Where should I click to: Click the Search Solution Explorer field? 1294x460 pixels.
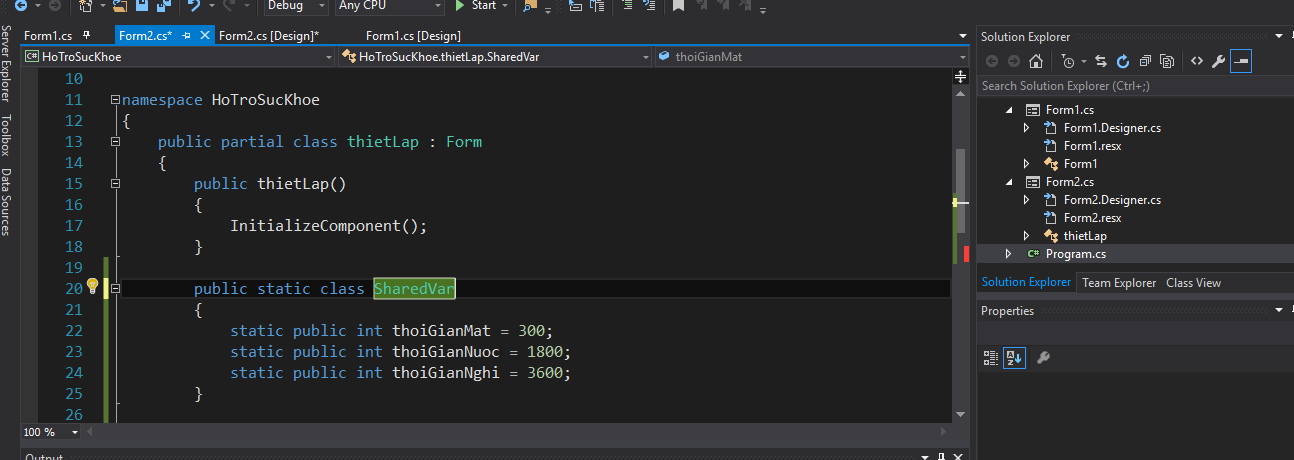point(1135,86)
